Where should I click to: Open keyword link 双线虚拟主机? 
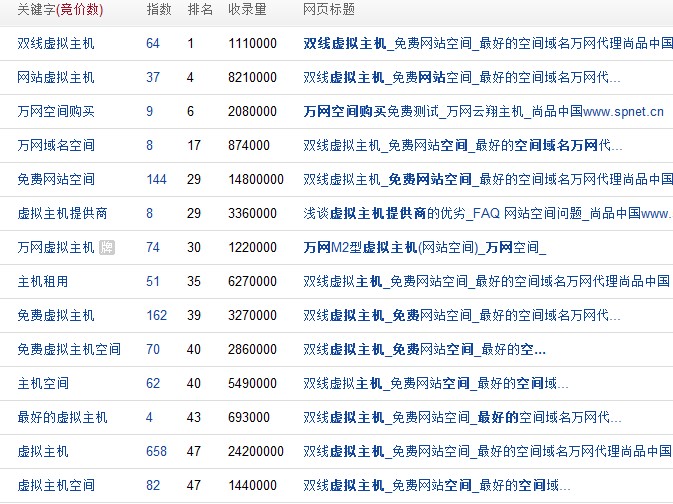coord(56,43)
